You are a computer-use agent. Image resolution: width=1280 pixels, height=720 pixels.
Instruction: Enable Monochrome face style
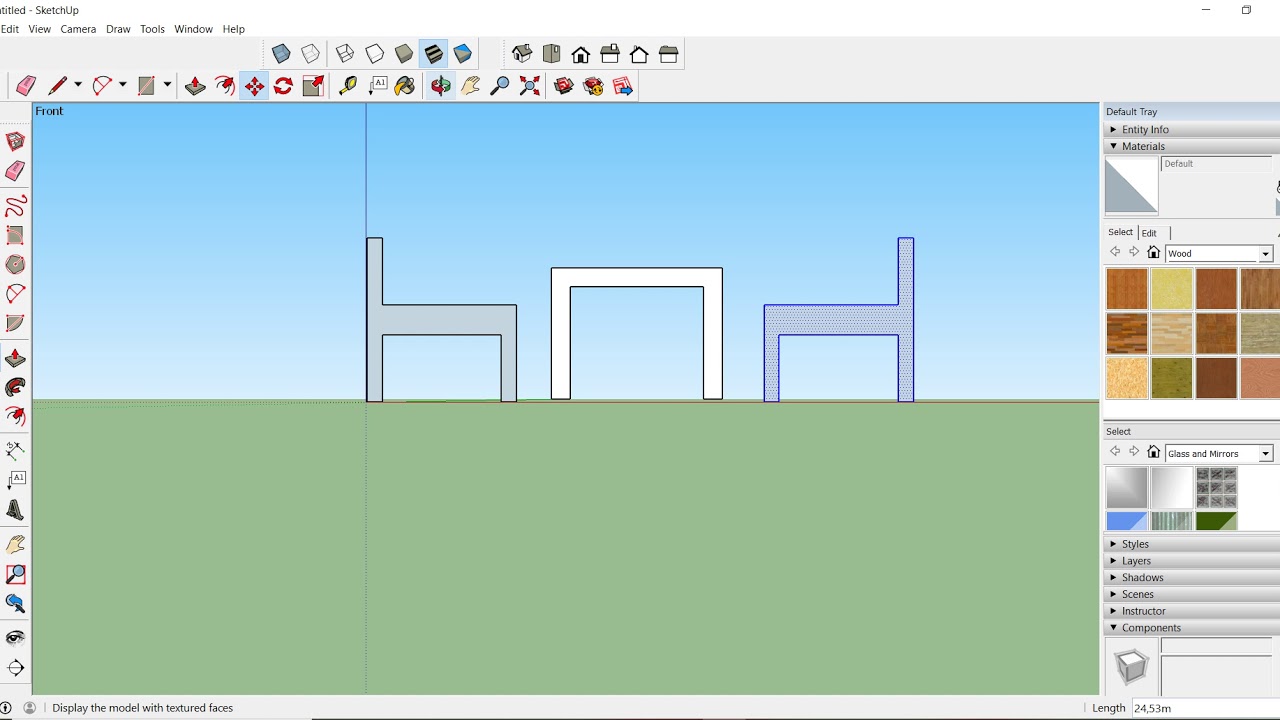pyautogui.click(x=463, y=54)
